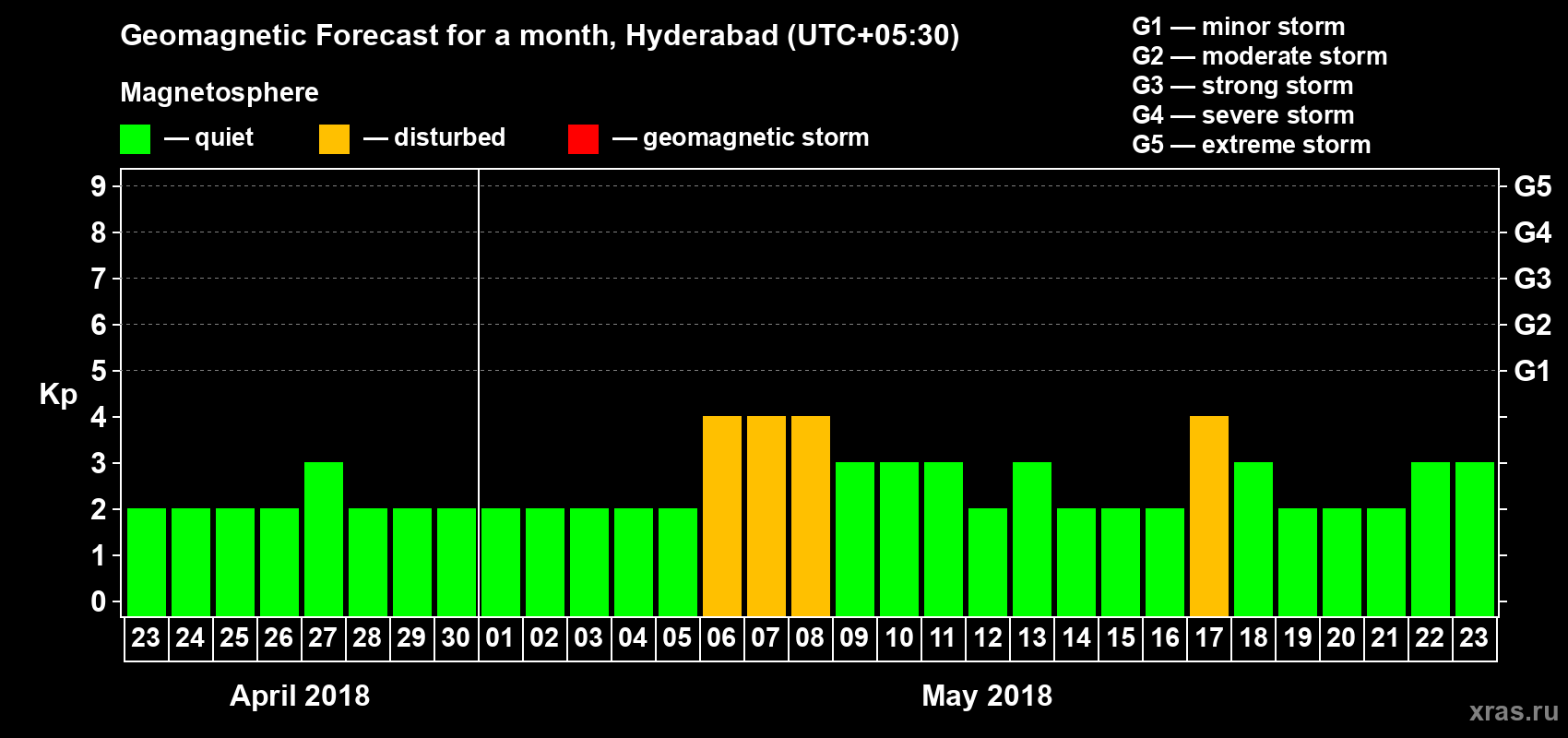This screenshot has width=1568, height=738.
Task: Click the geomagnetic storm legend label
Action: coord(756,138)
